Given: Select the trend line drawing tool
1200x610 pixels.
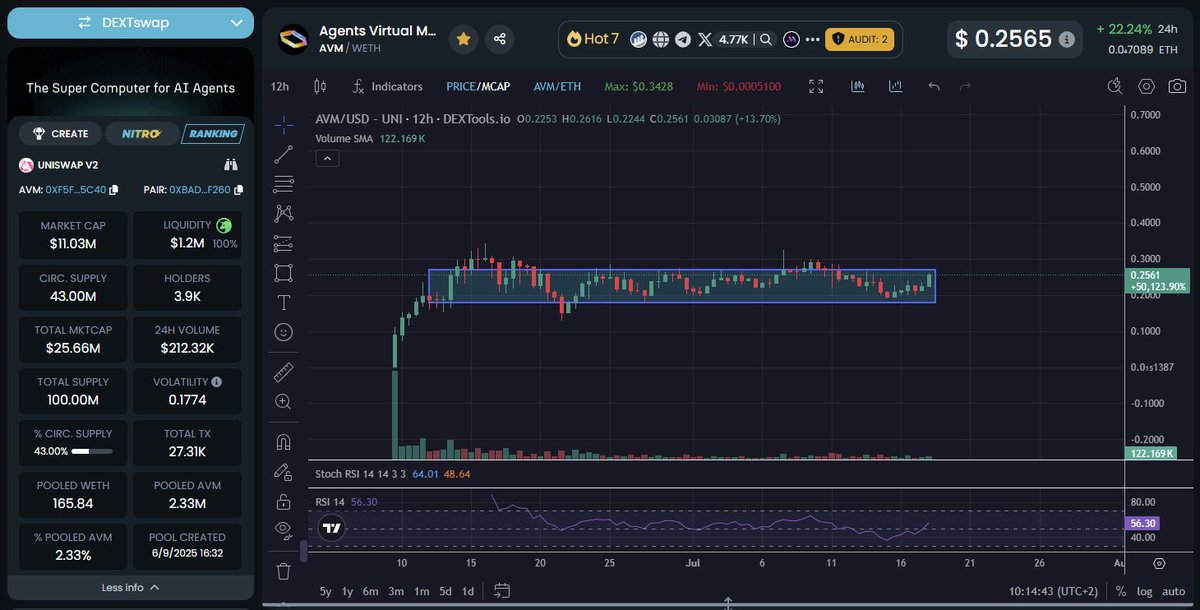Looking at the screenshot, I should point(283,154).
